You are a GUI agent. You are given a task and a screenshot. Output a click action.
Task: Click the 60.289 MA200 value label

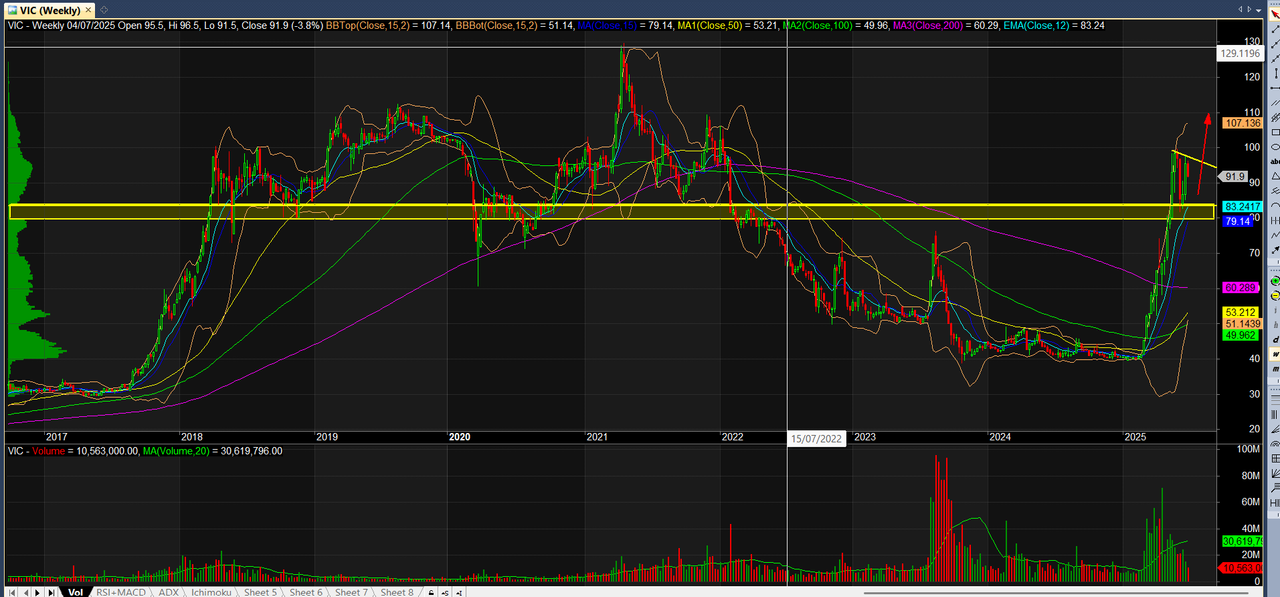tap(1240, 287)
